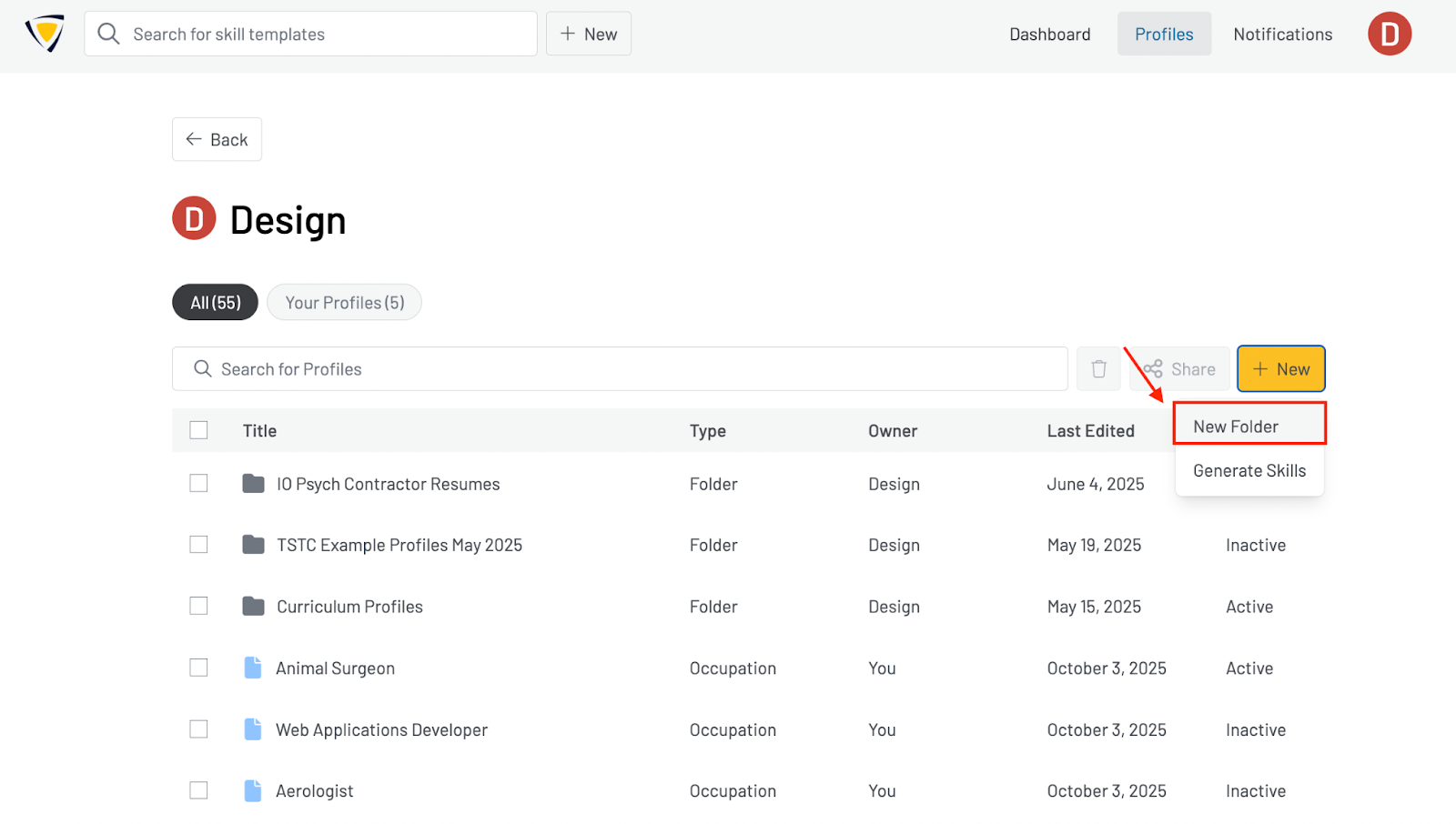The width and height of the screenshot is (1456, 824).
Task: Check the TSTC Example Profiles row checkbox
Action: (198, 545)
